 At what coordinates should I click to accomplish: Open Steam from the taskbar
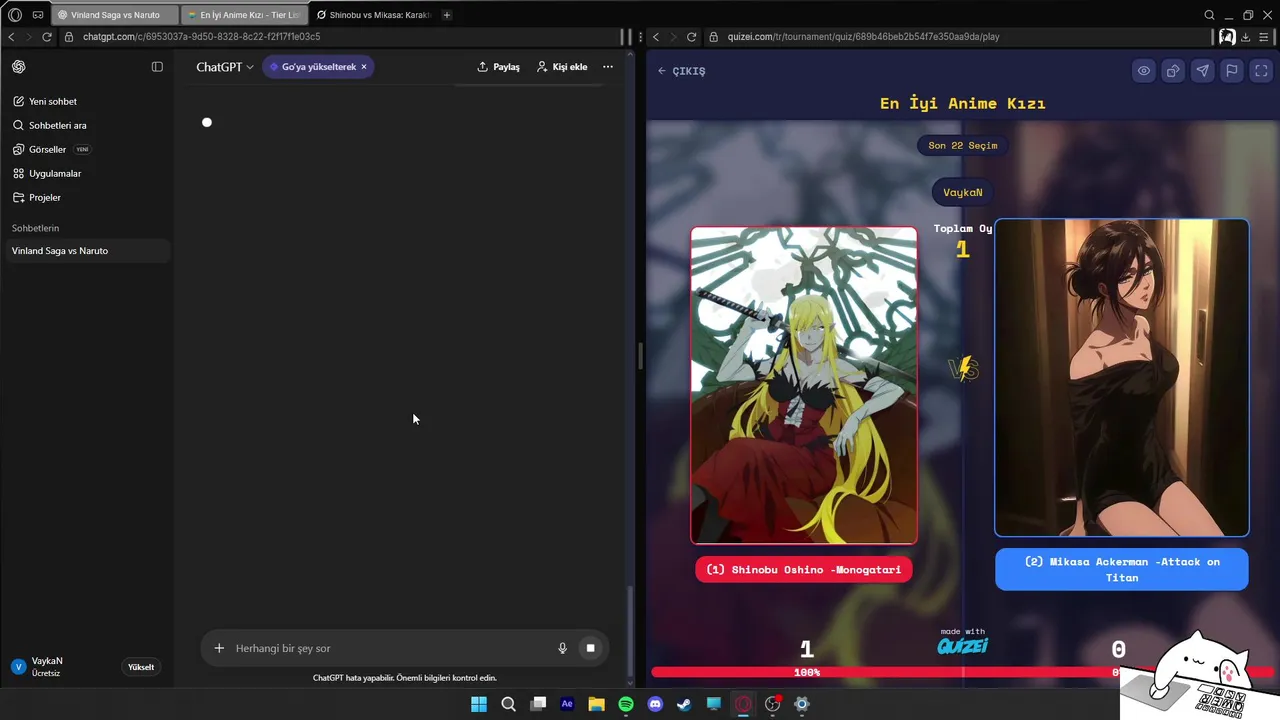(x=684, y=704)
